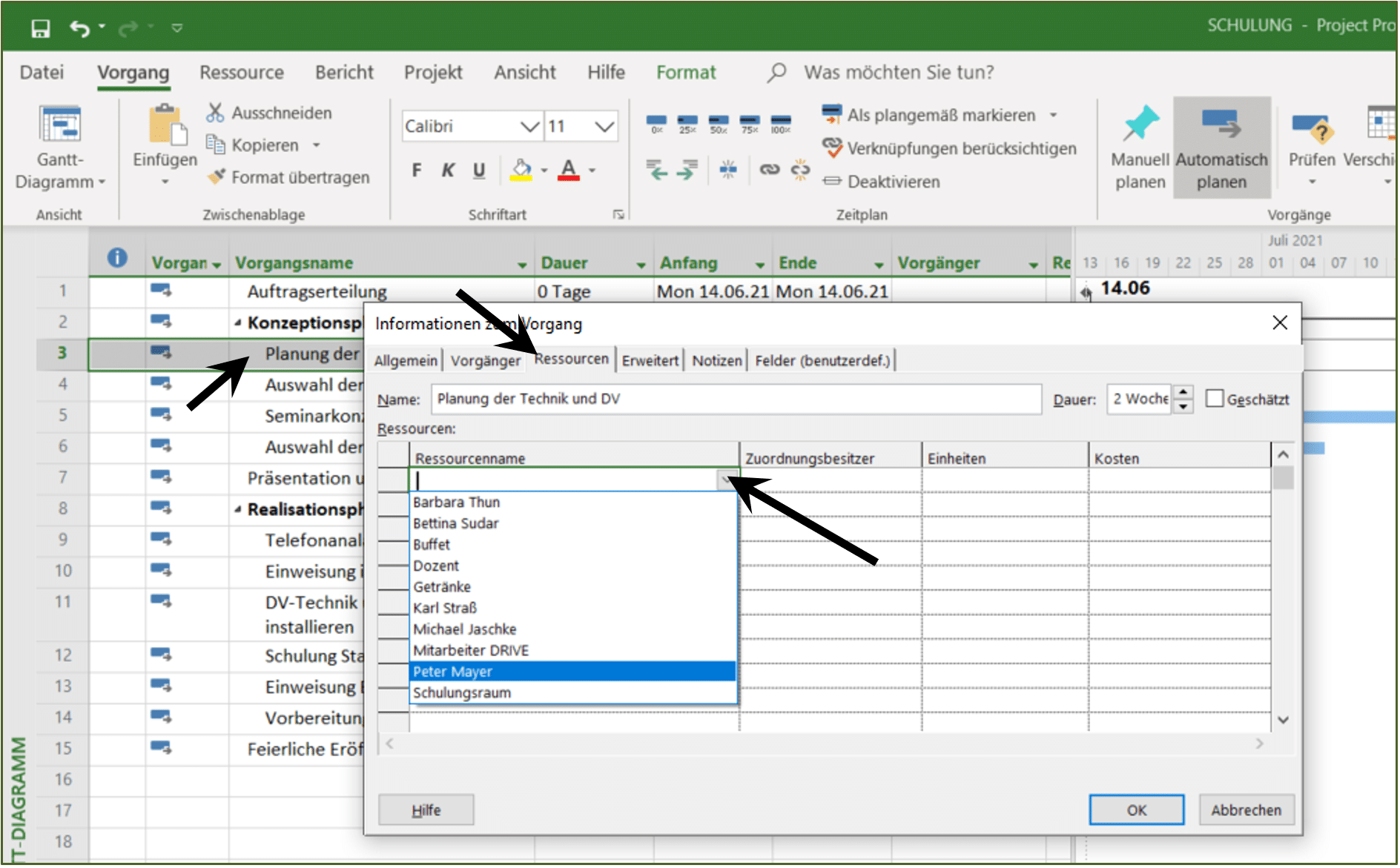Select Automatisch planen icon
1400x868 pixels.
tap(1221, 123)
